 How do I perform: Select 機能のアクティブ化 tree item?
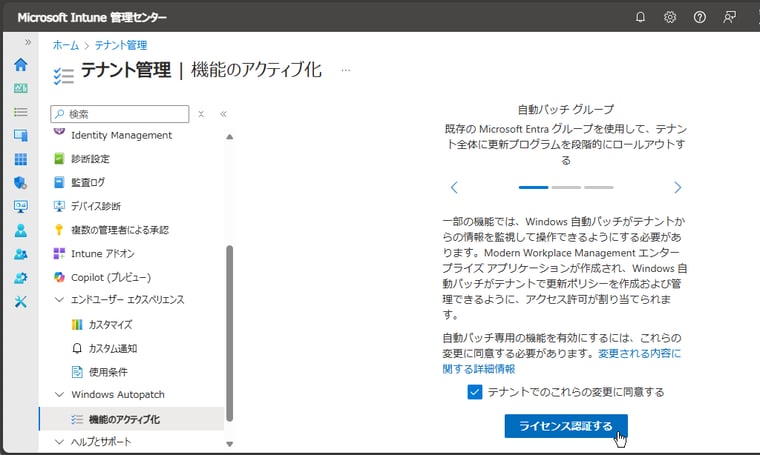132,419
